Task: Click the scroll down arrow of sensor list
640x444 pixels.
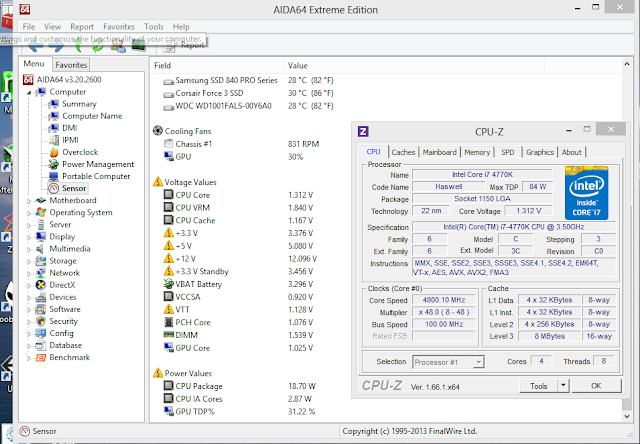Action: (627, 416)
